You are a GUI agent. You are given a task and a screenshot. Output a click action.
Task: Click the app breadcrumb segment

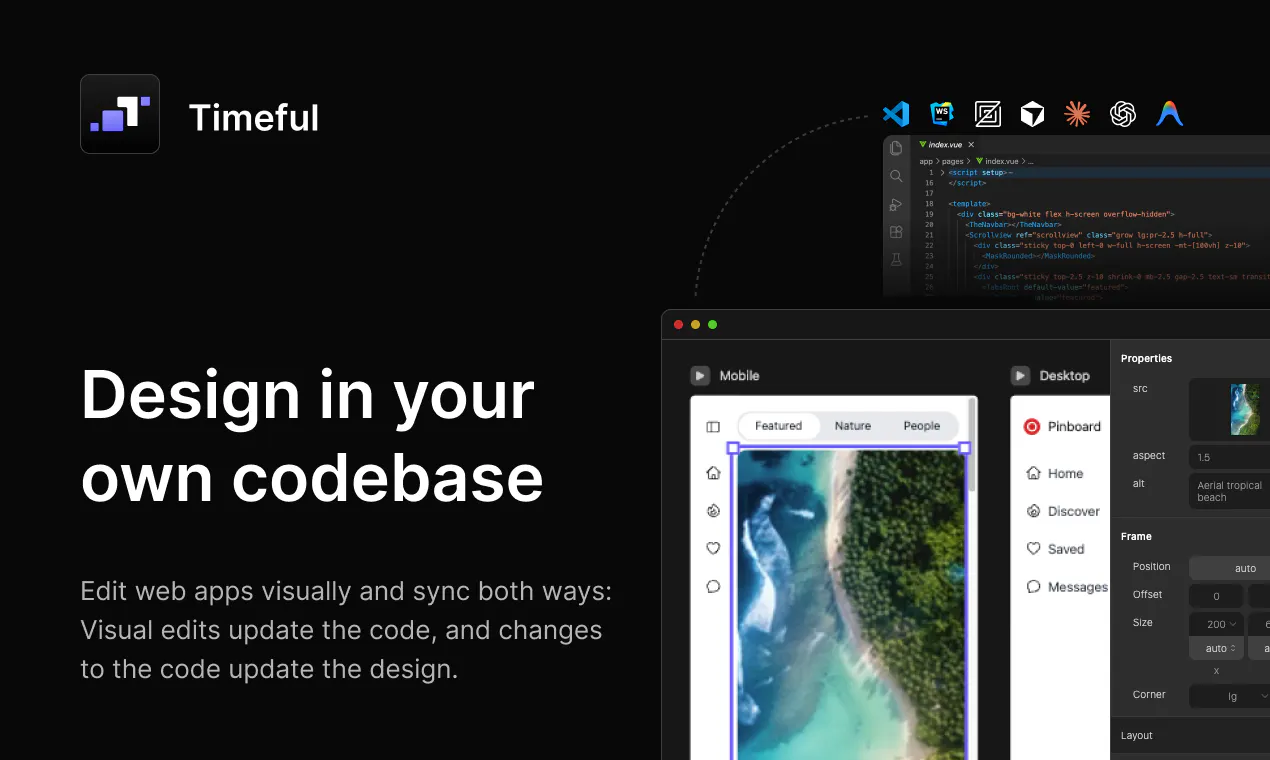tap(926, 161)
